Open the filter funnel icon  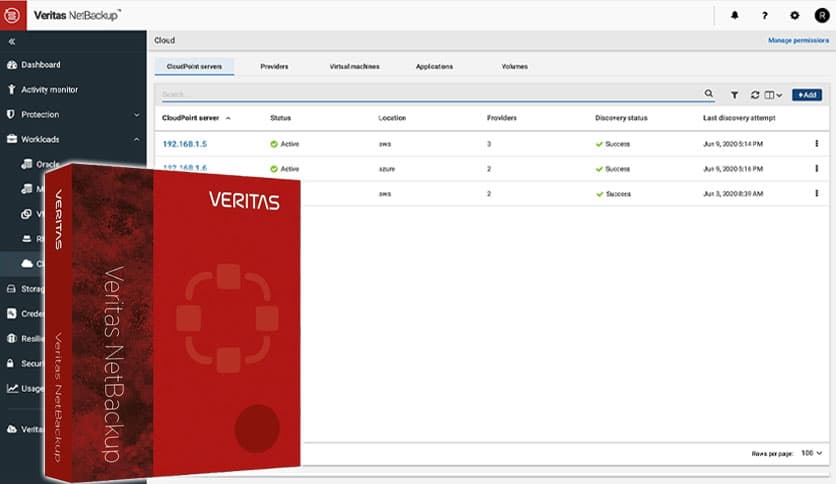734,95
